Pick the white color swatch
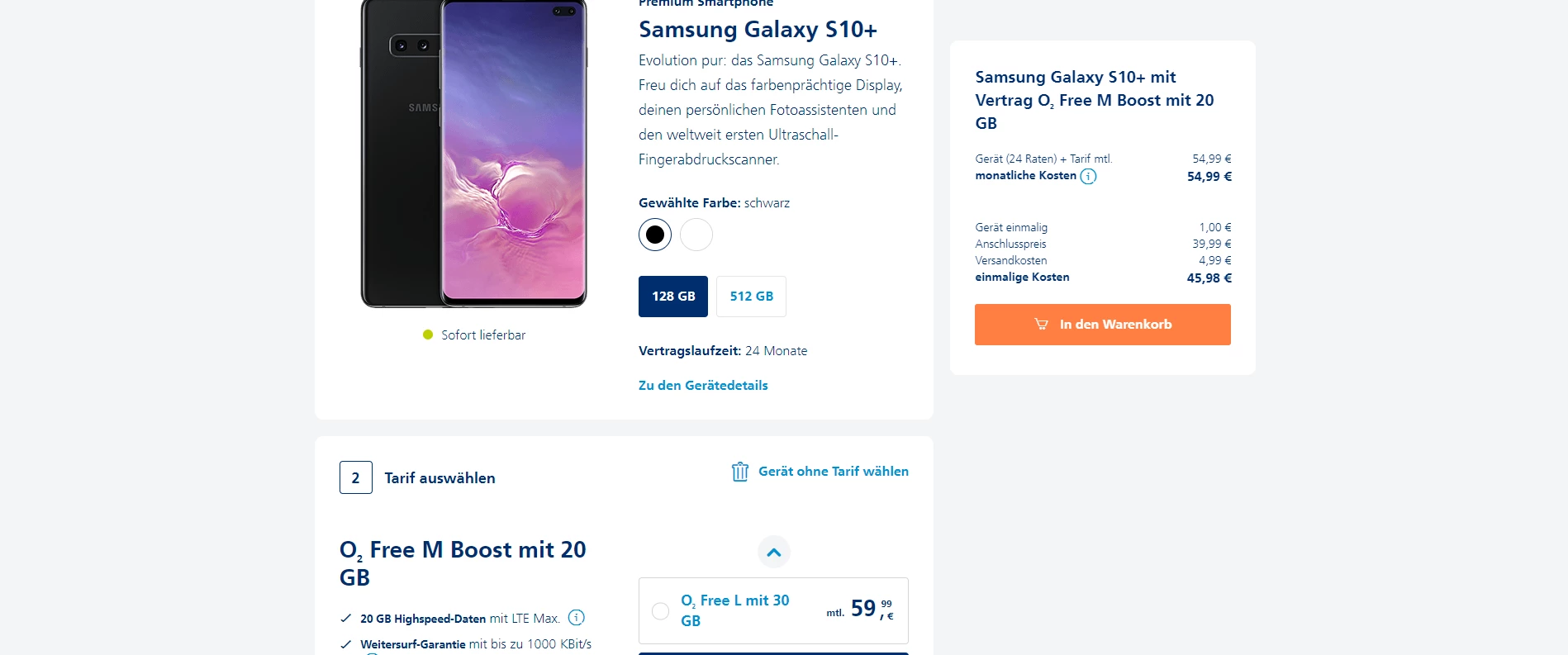Screen dimensions: 1568x655 tap(696, 235)
